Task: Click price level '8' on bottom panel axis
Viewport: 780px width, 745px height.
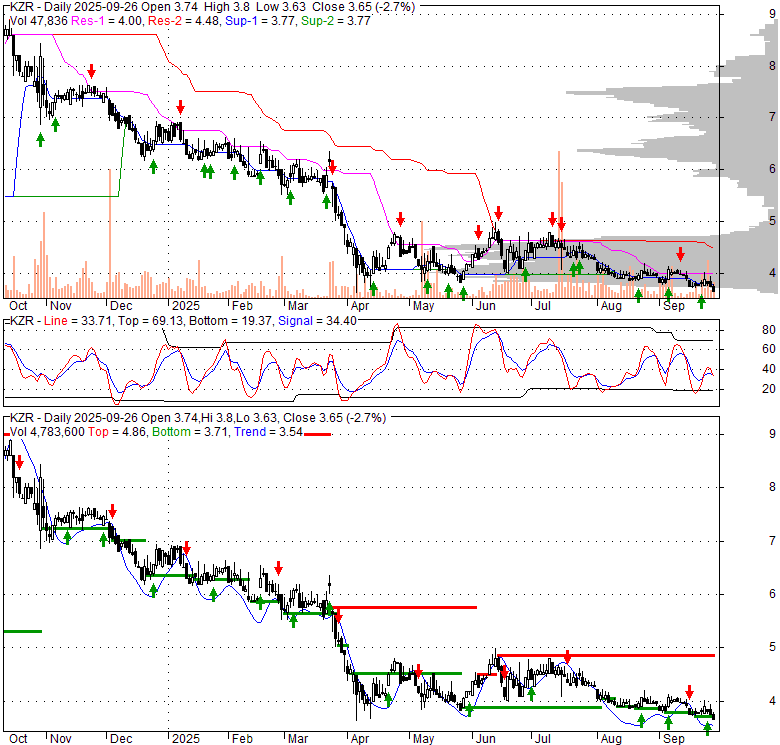Action: 772,487
